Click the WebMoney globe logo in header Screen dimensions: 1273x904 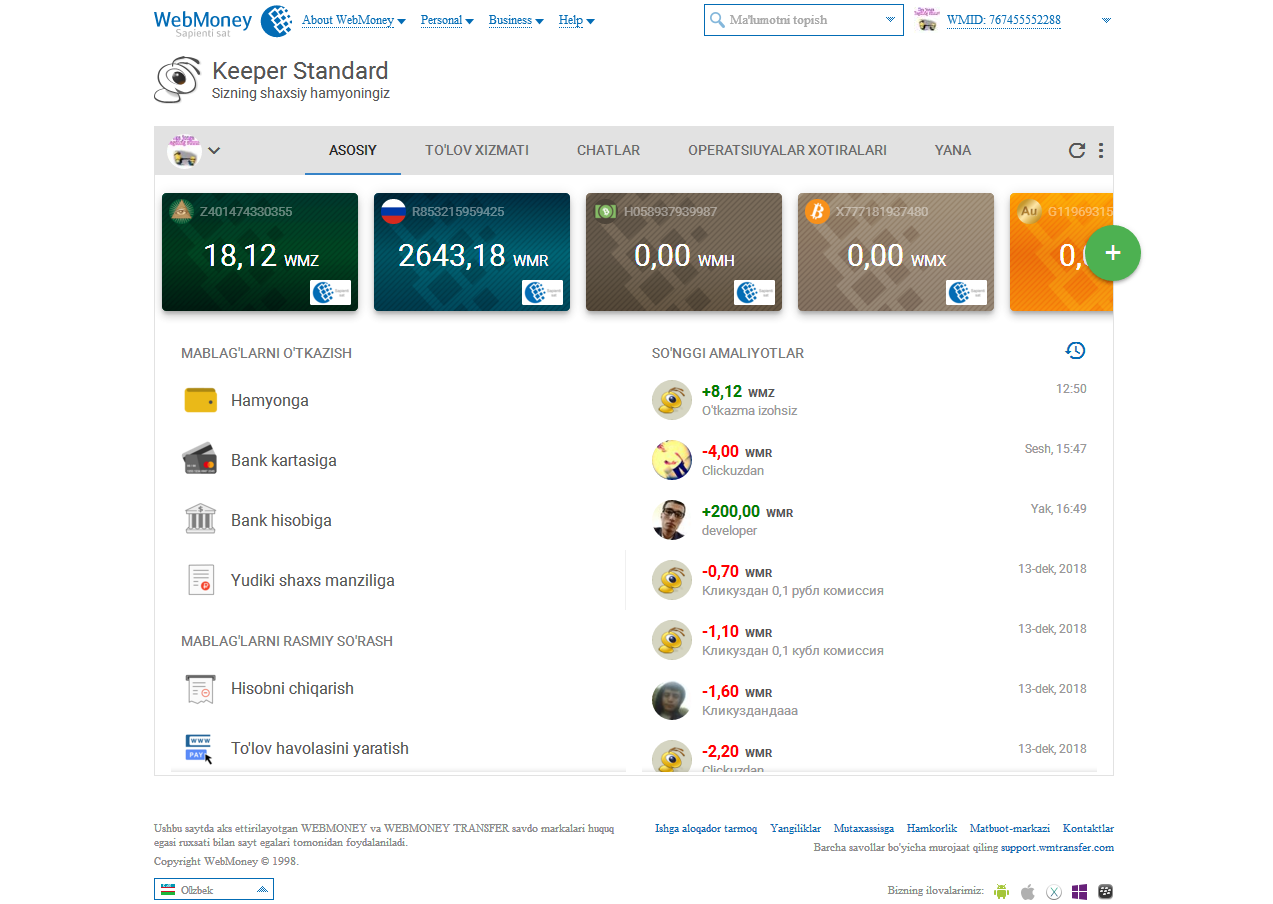pos(276,21)
